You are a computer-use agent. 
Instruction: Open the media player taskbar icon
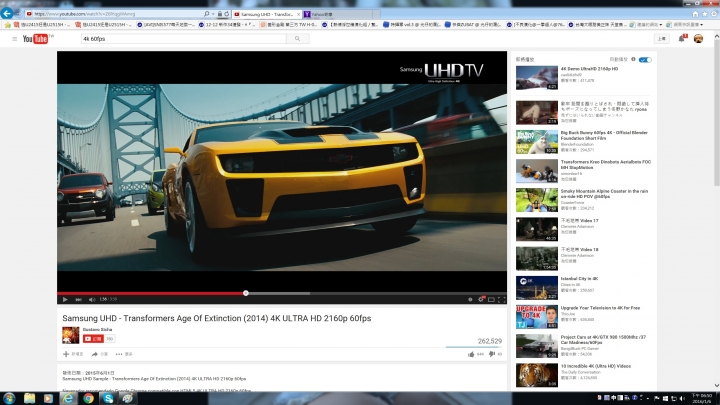pos(48,398)
